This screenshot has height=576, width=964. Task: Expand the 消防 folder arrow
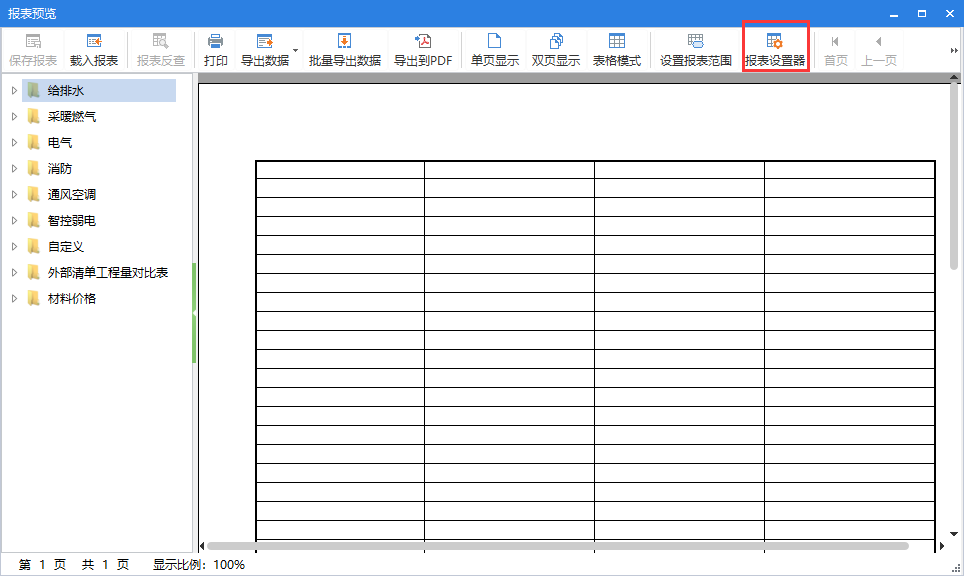pos(14,169)
